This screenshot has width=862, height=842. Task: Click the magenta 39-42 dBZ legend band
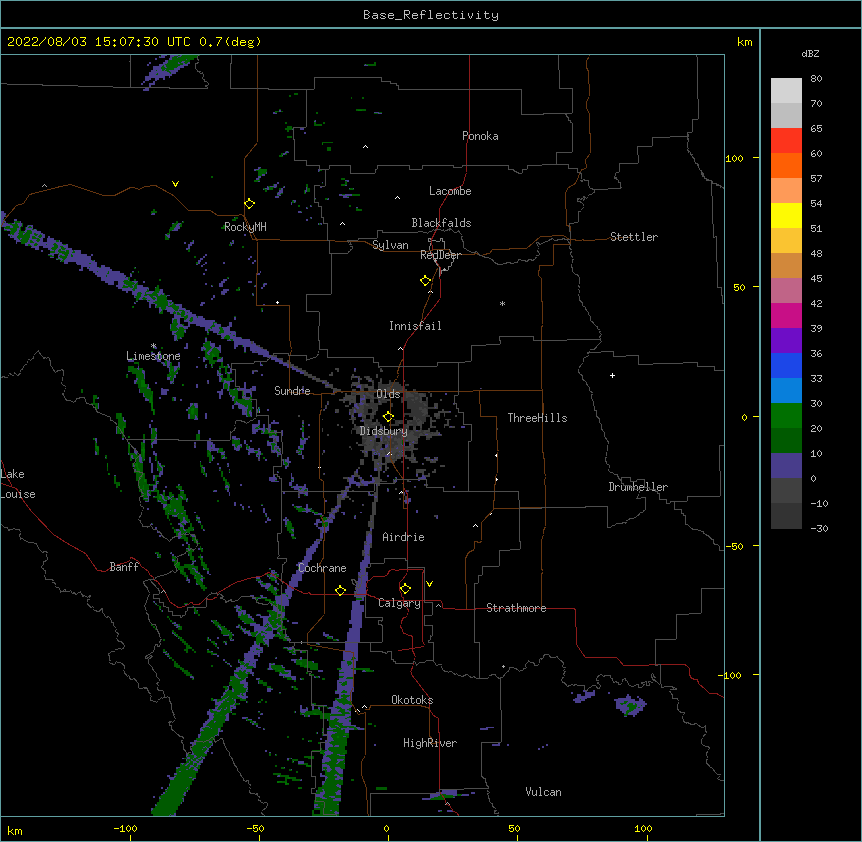point(786,315)
